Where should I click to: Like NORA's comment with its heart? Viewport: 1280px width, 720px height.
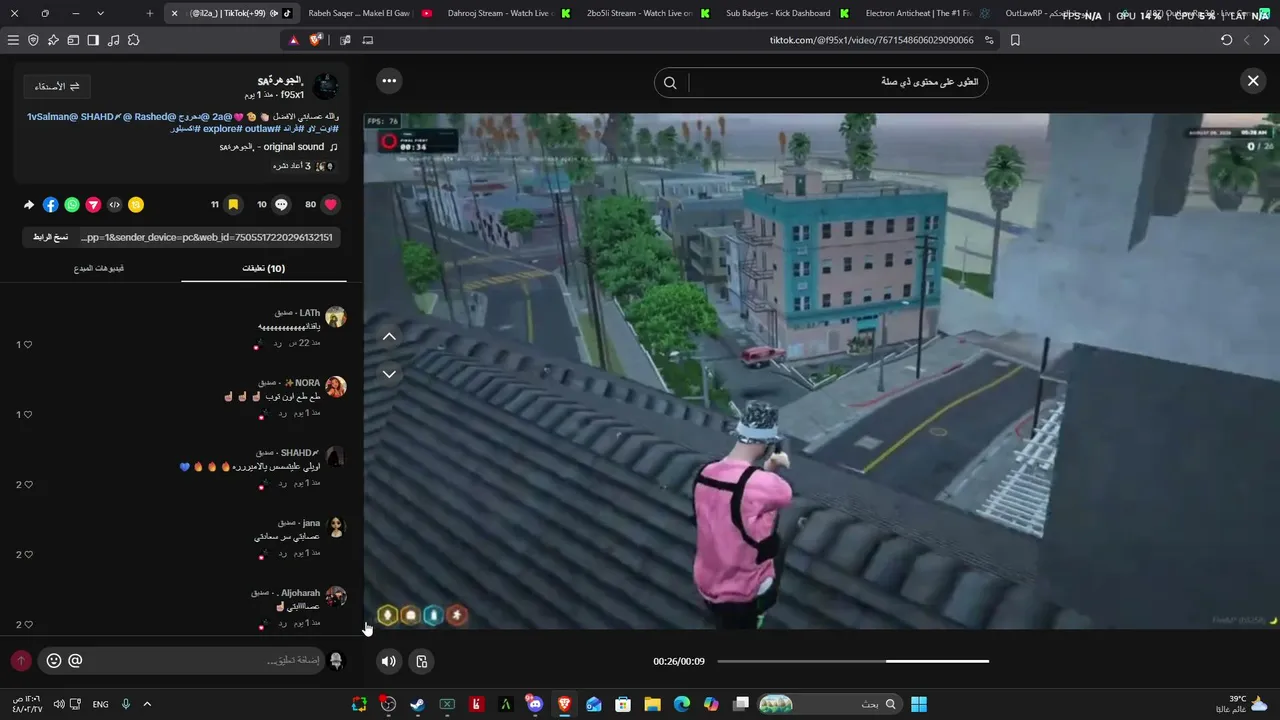click(28, 414)
